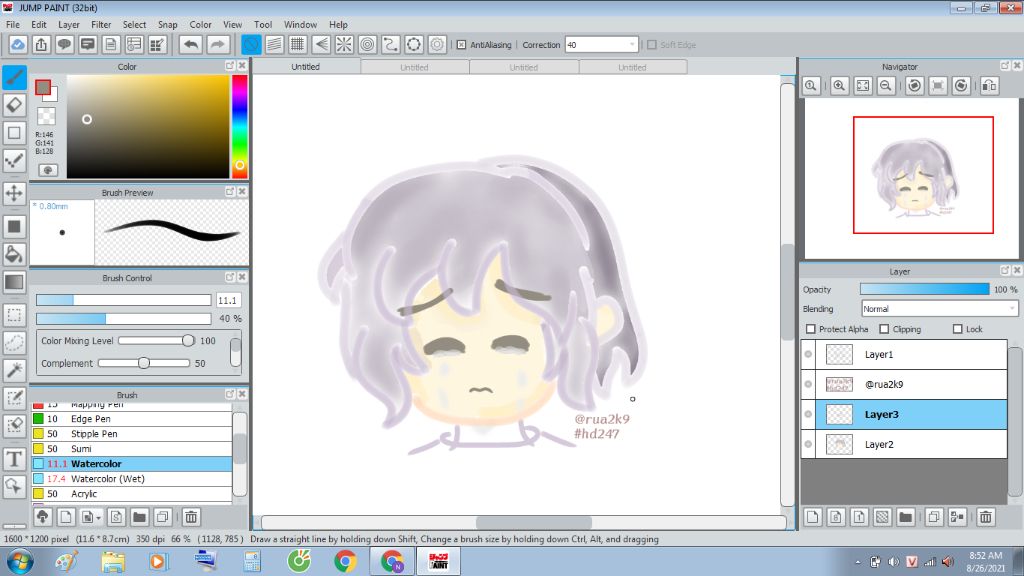Image resolution: width=1024 pixels, height=576 pixels.
Task: Enable curve snap
Action: click(391, 44)
